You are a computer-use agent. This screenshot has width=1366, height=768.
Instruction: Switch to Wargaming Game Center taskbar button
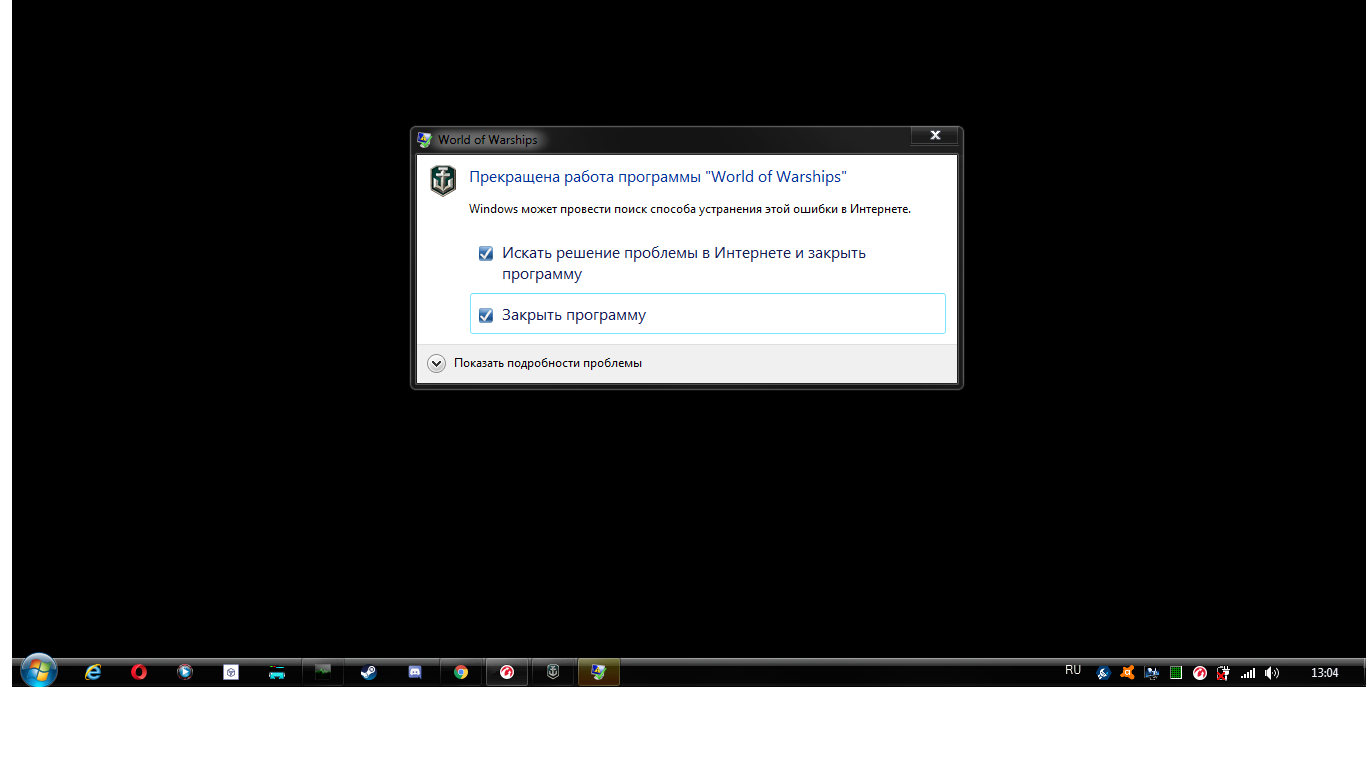point(507,672)
